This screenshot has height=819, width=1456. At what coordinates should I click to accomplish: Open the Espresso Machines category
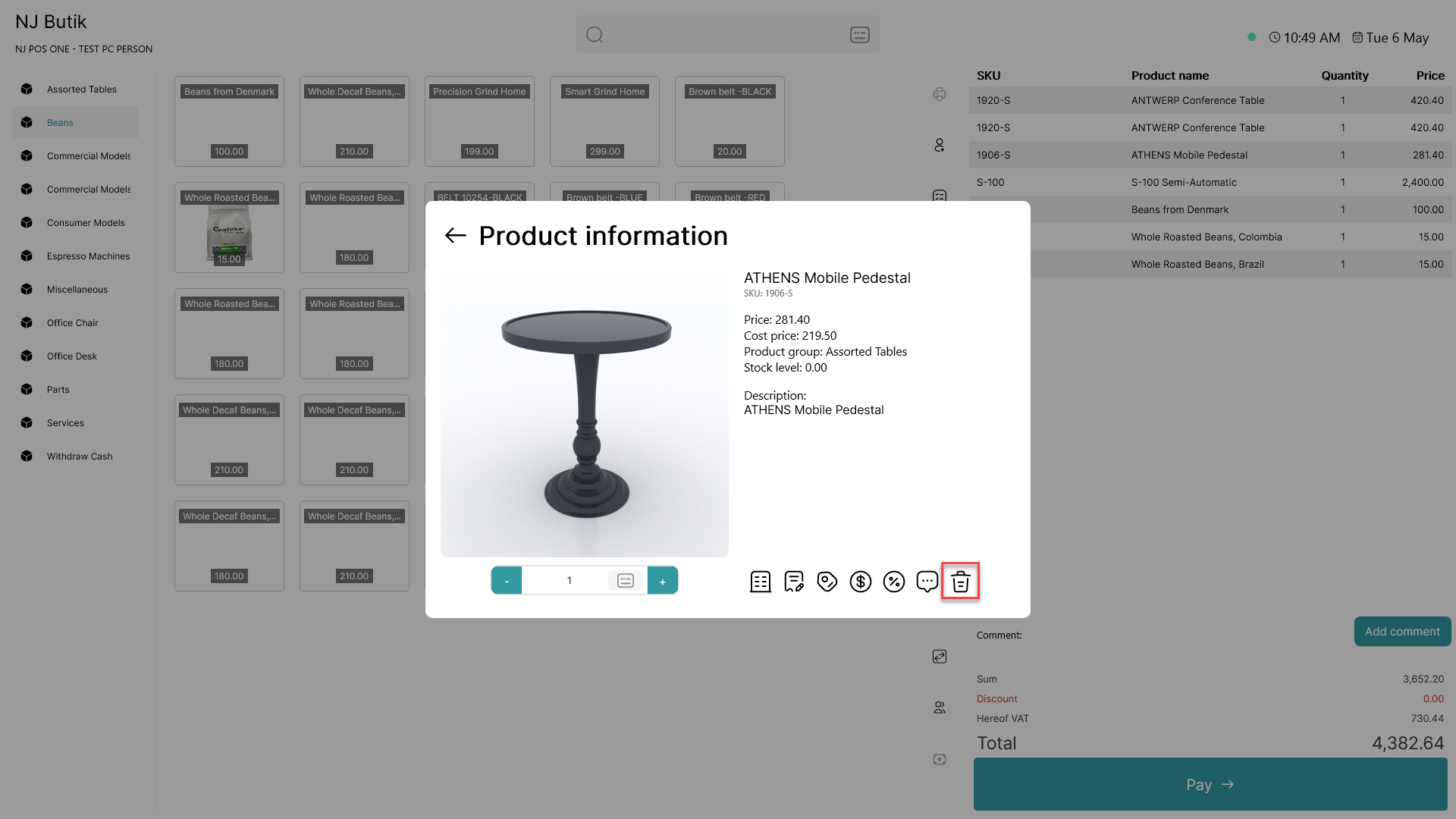coord(75,256)
